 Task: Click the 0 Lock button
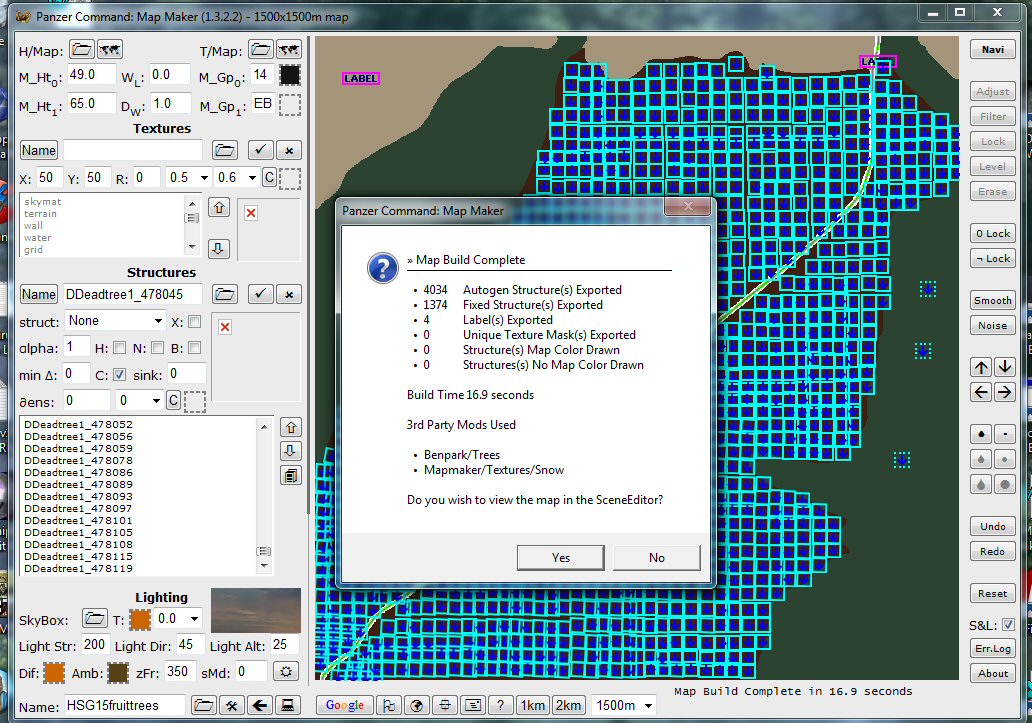point(993,233)
